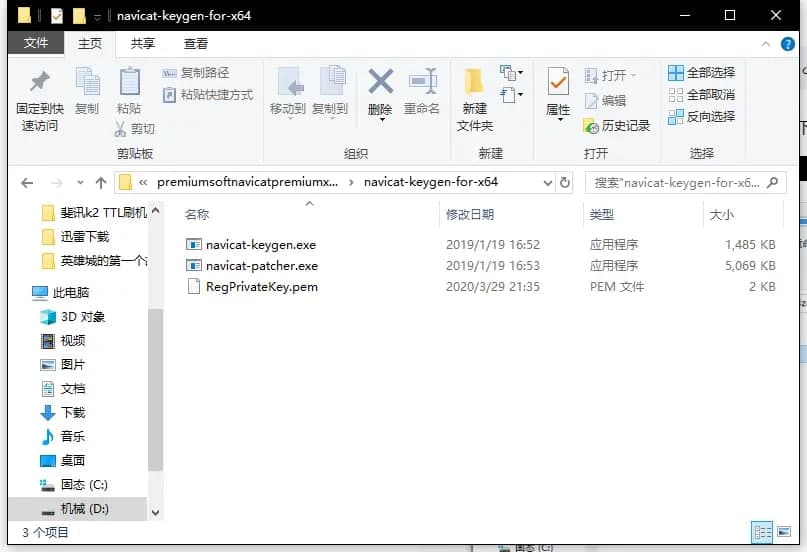Open recent locations dropdown
The width and height of the screenshot is (807, 552).
80,183
